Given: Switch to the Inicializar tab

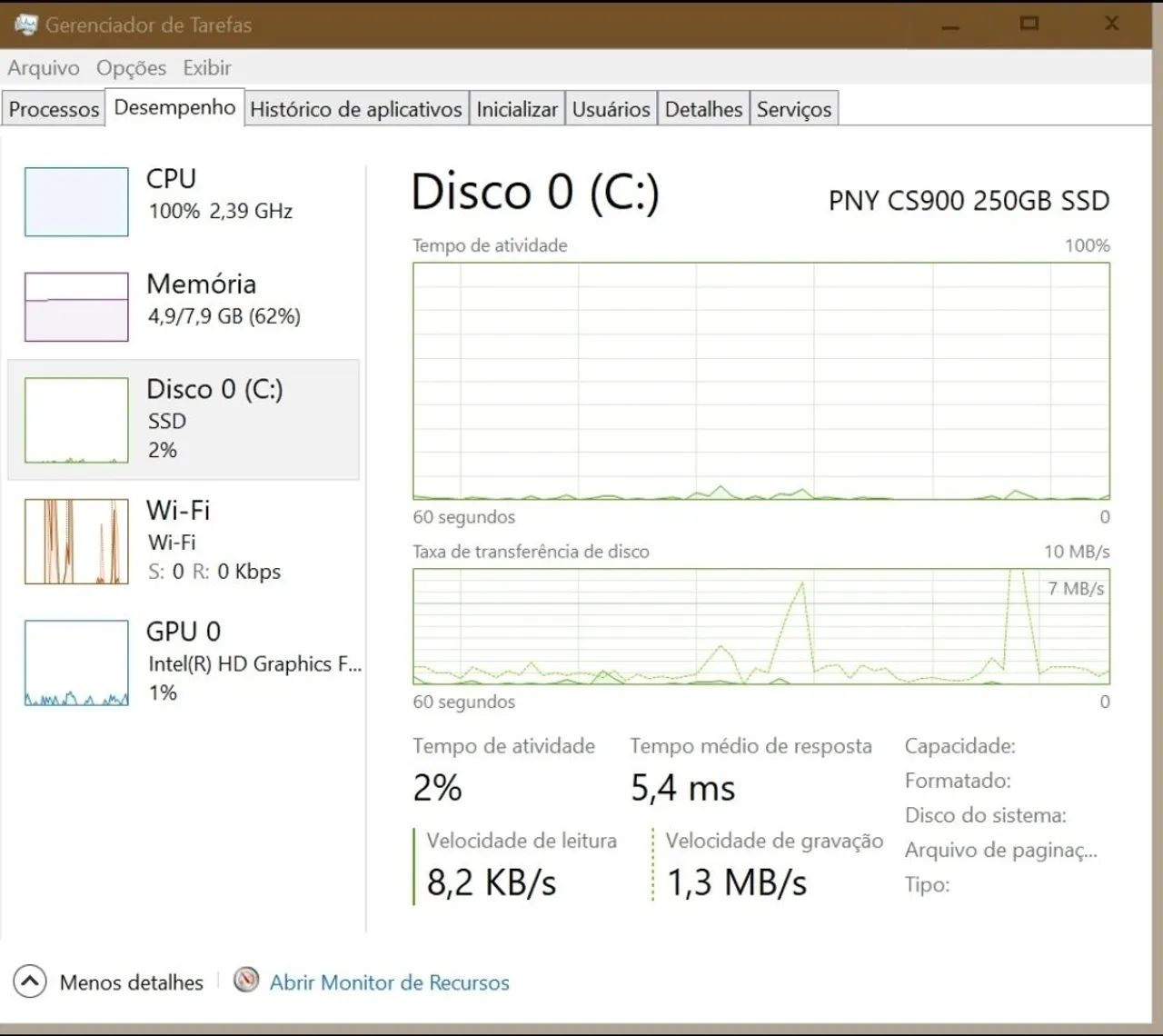Looking at the screenshot, I should [x=517, y=109].
